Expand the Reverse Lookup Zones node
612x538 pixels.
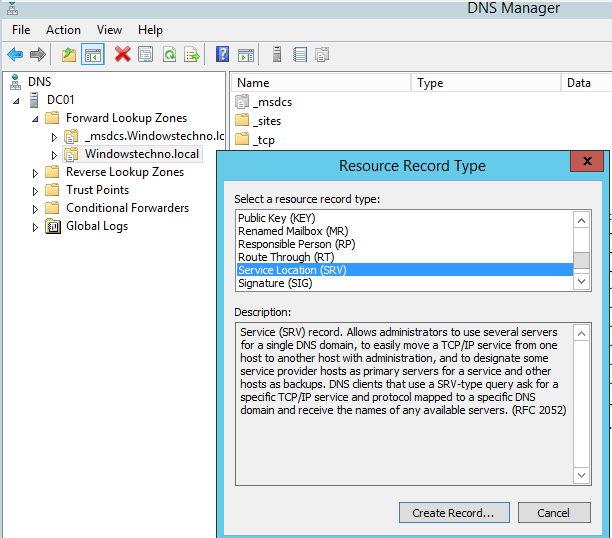(35, 173)
